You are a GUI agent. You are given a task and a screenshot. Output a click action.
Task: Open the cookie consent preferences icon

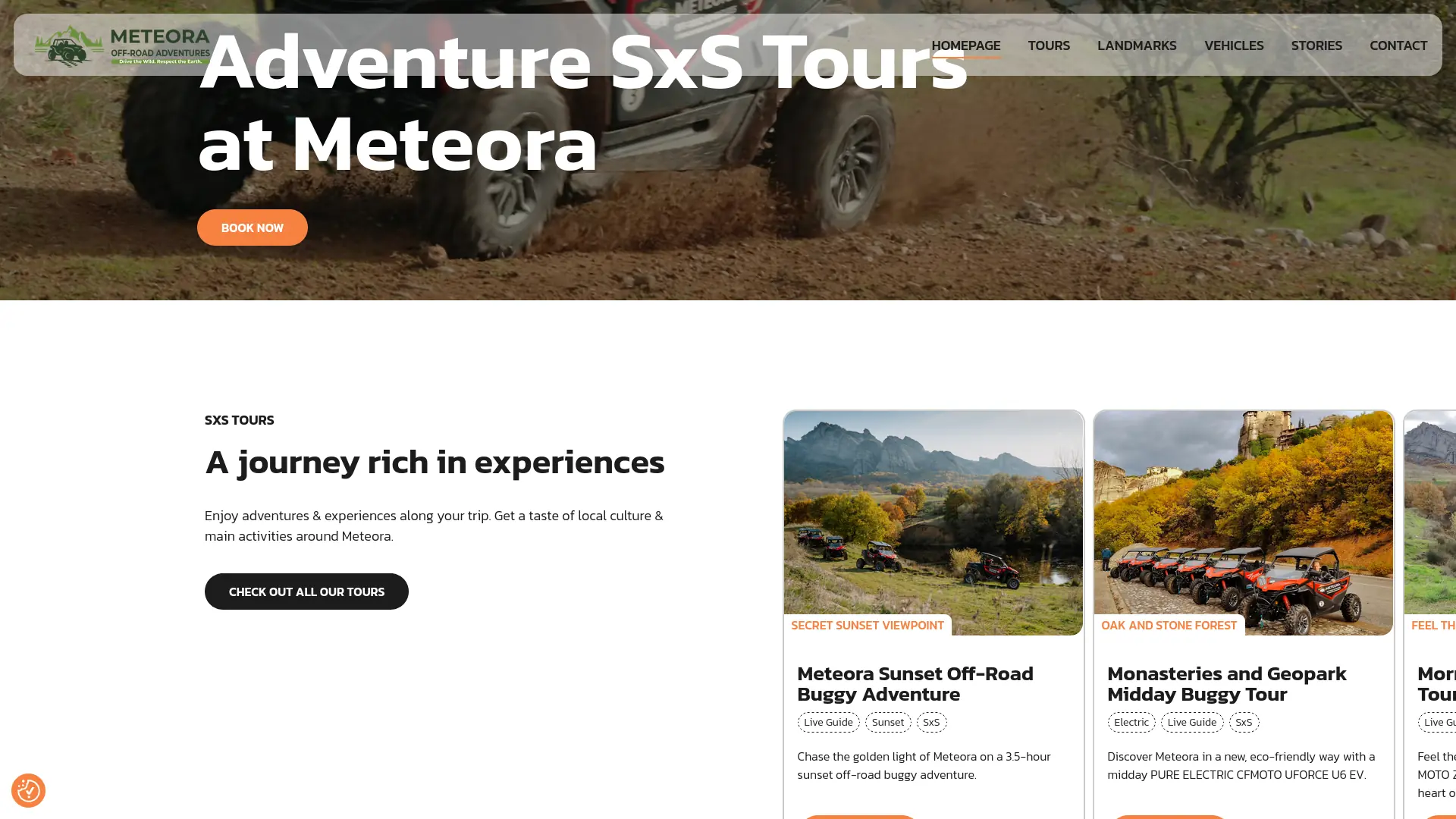click(28, 790)
